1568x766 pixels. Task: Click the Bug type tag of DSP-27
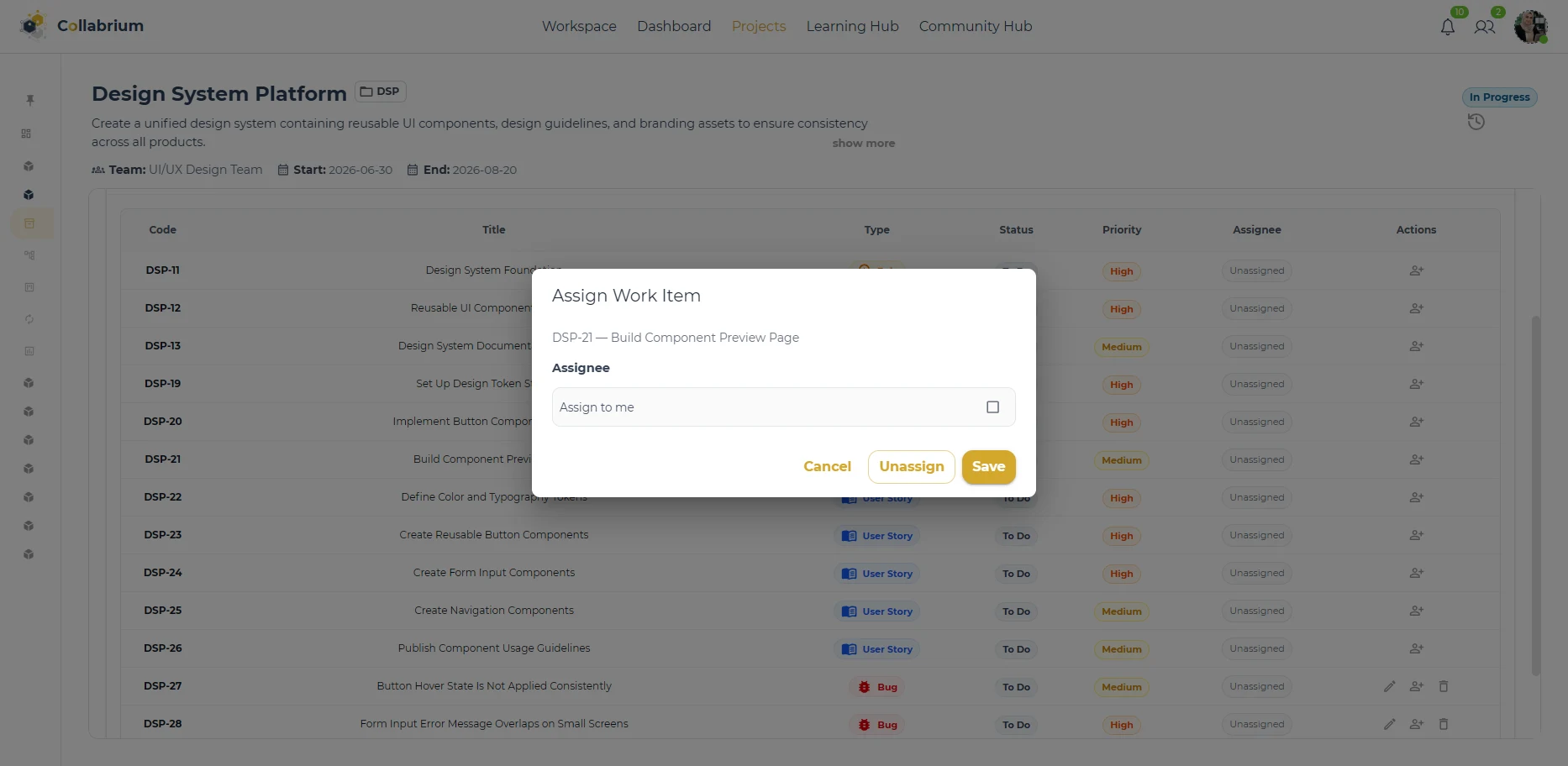(x=877, y=687)
